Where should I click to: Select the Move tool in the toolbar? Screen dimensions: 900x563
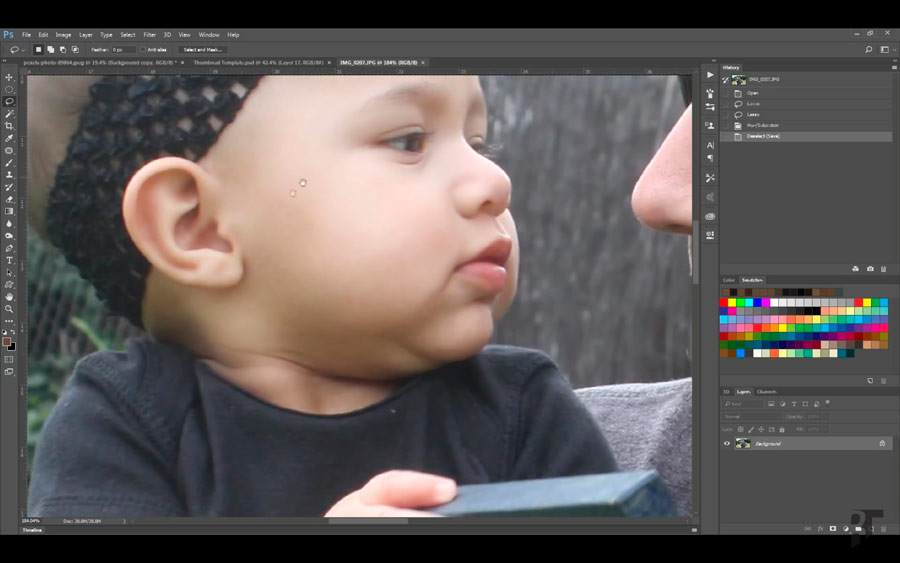tap(9, 77)
